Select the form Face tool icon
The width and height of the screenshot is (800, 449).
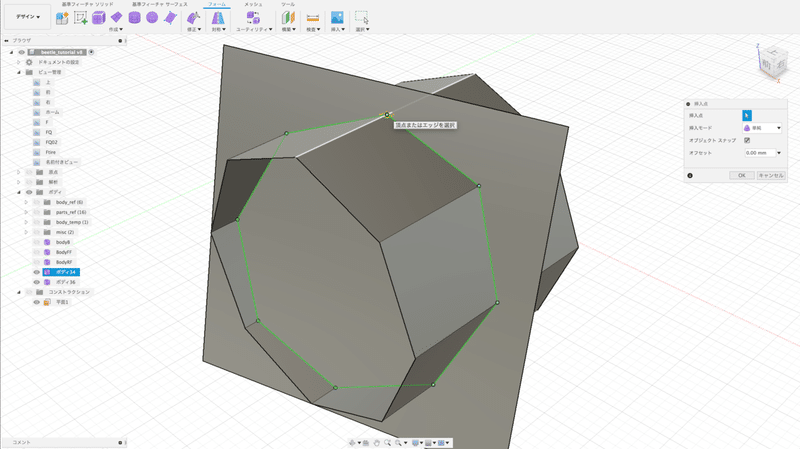point(170,18)
